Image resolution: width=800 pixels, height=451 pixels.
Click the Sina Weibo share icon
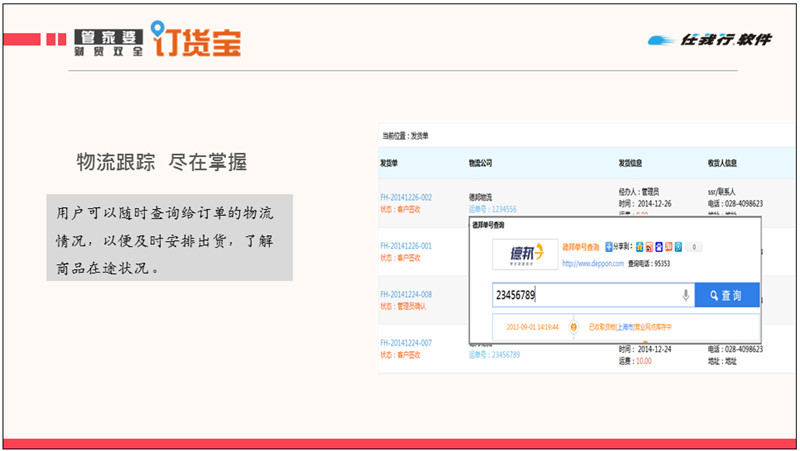(x=649, y=247)
